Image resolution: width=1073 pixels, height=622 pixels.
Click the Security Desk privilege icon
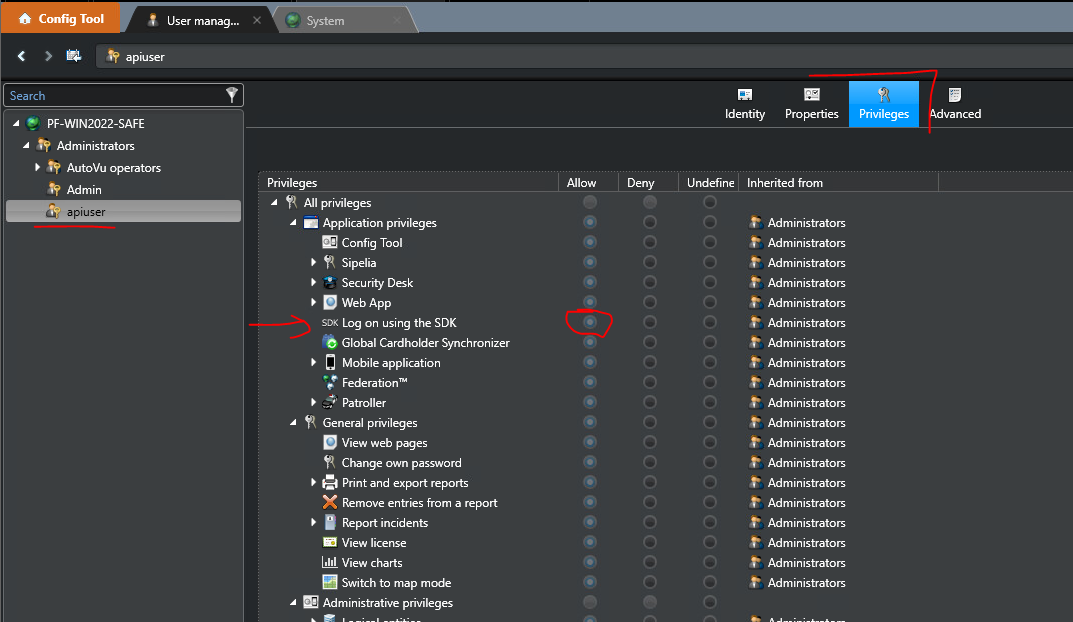[x=330, y=283]
